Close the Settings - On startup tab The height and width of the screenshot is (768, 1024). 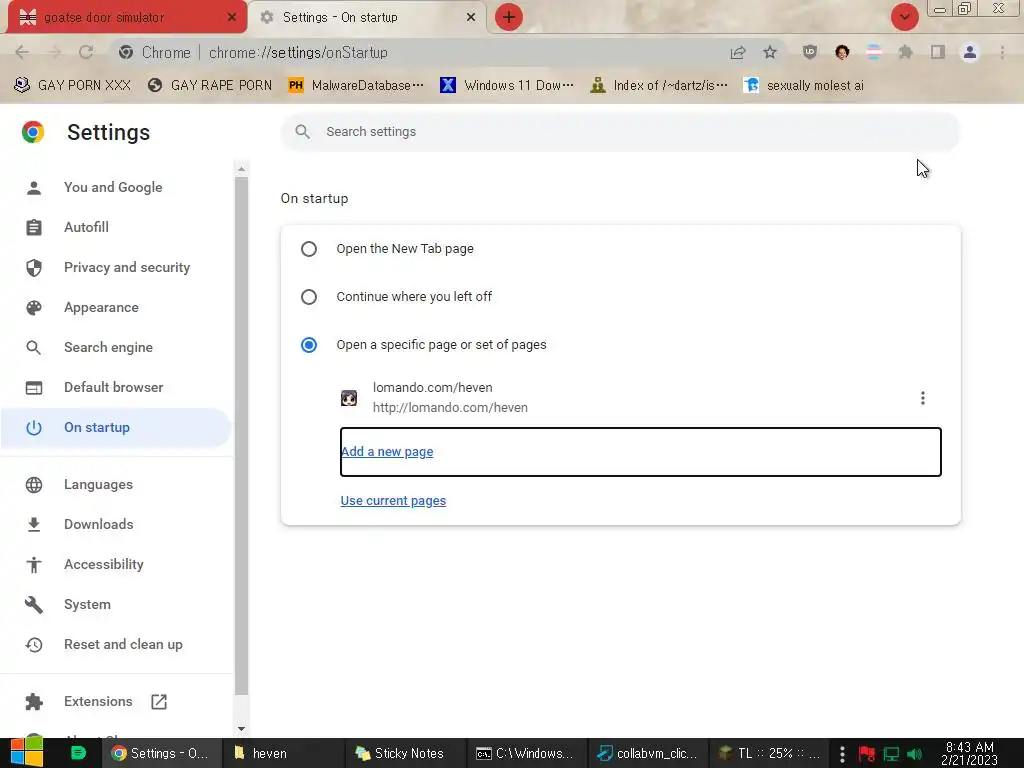(x=471, y=18)
